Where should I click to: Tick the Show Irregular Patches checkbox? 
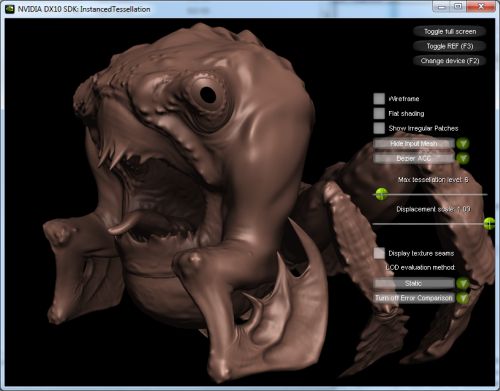[379, 128]
